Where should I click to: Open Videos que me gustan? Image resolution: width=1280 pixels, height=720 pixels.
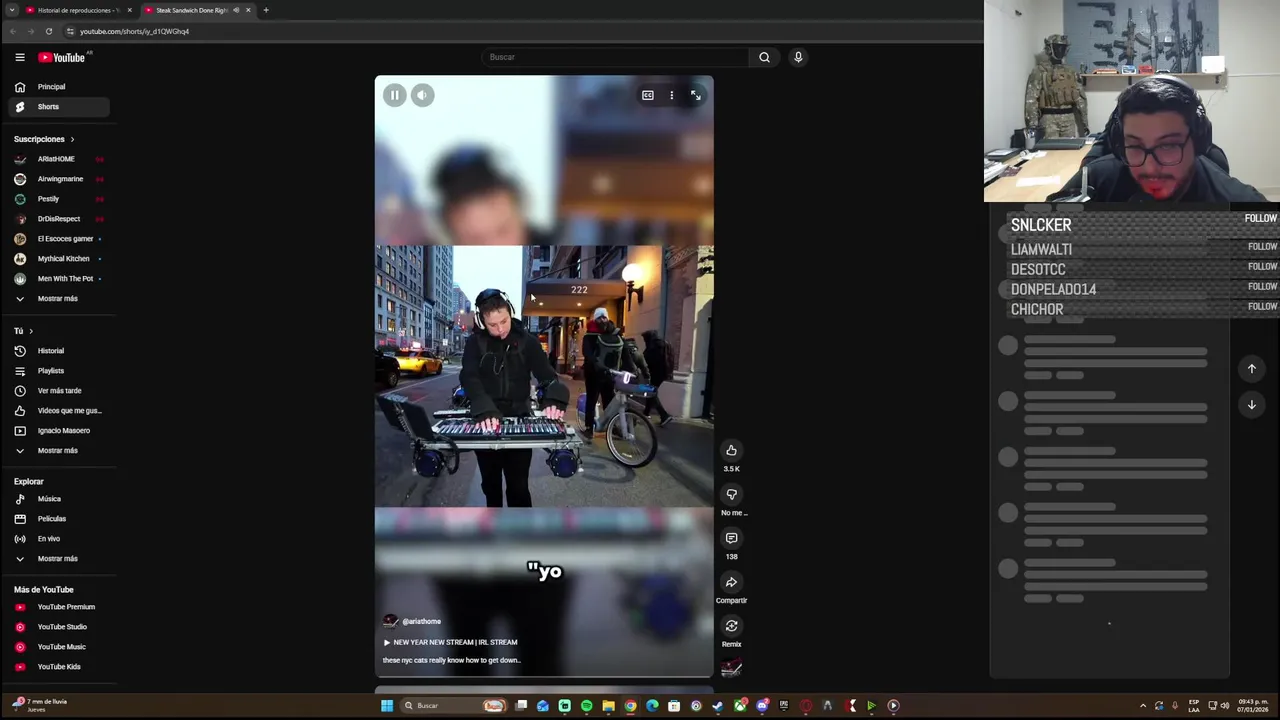(x=57, y=411)
